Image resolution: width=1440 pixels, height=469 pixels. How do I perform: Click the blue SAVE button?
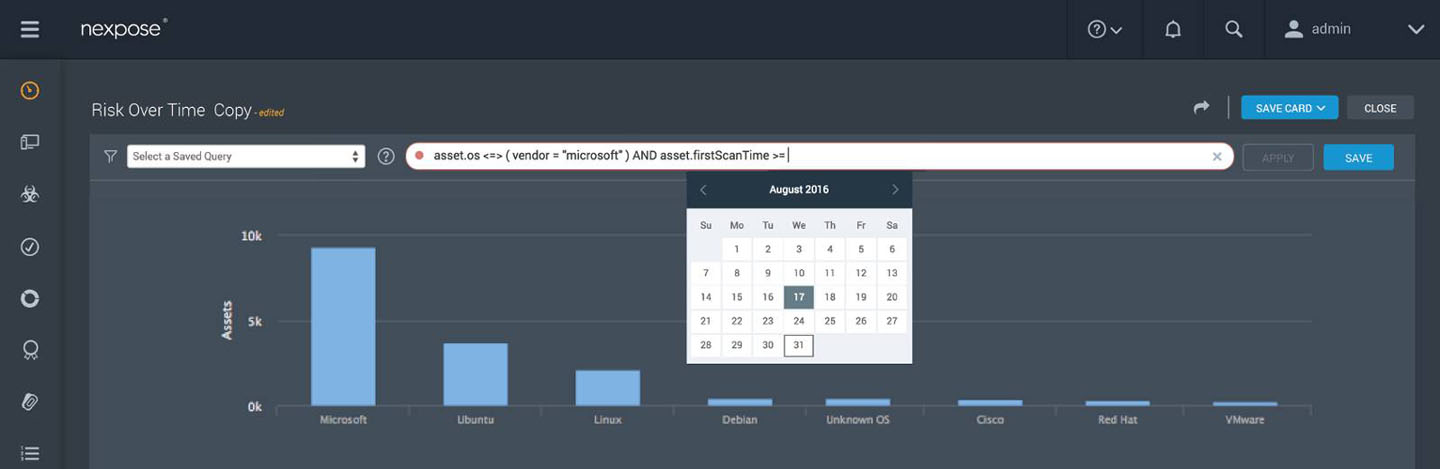1358,157
